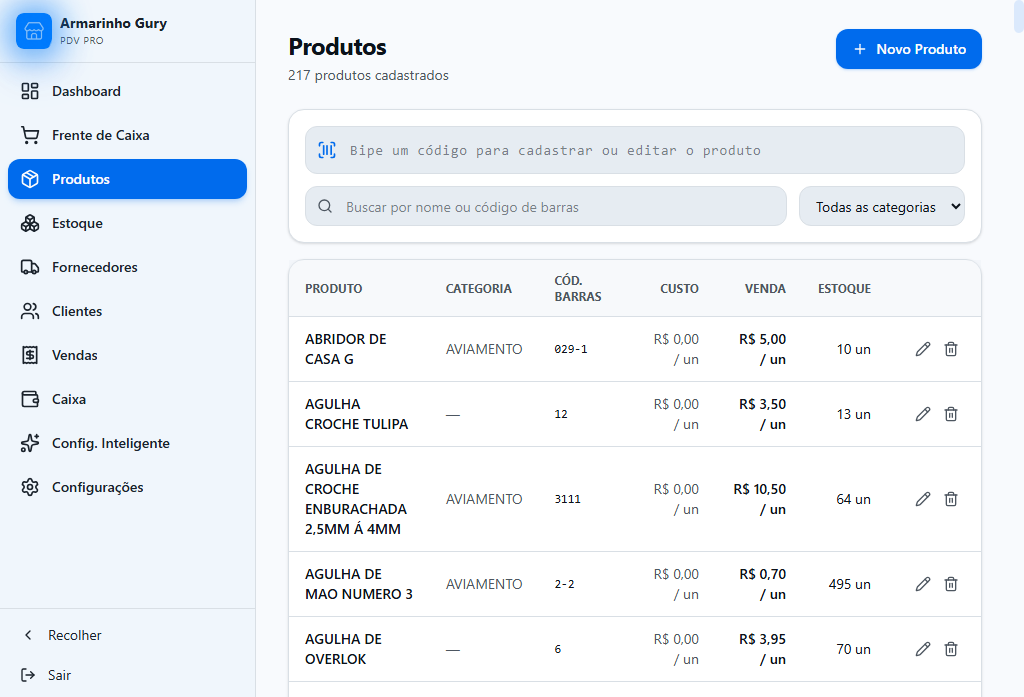Click stock value 13 un
Viewport: 1024px width, 697px height.
[854, 414]
